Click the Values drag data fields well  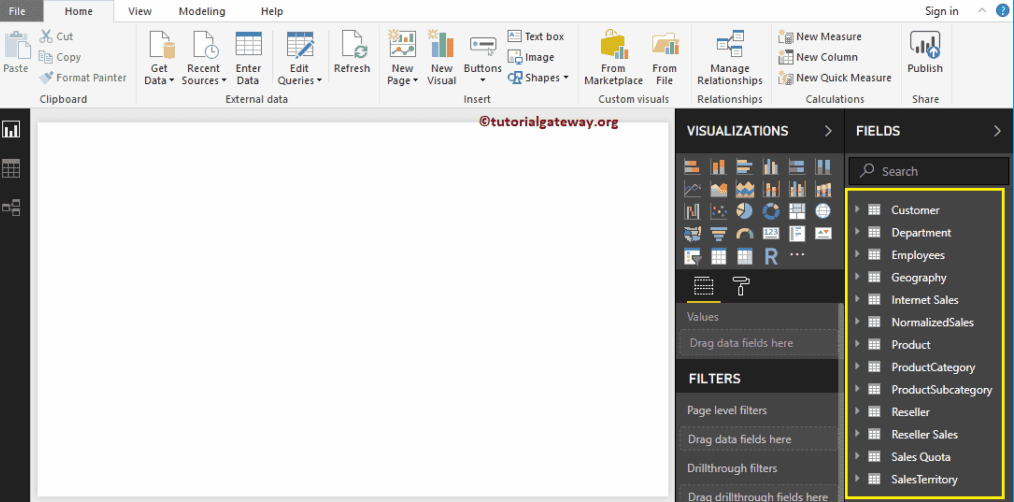tap(758, 343)
